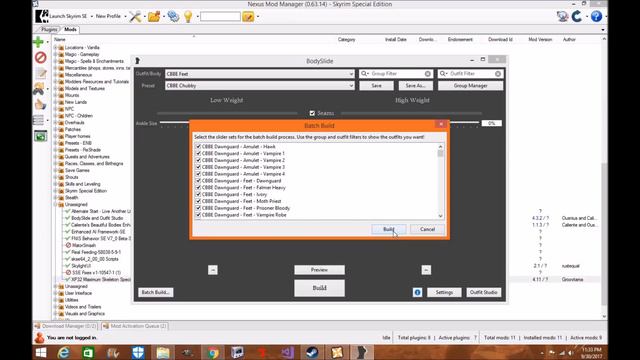Click the game controller categories icon in sidebar
This screenshot has height=360, width=640.
[x=39, y=89]
